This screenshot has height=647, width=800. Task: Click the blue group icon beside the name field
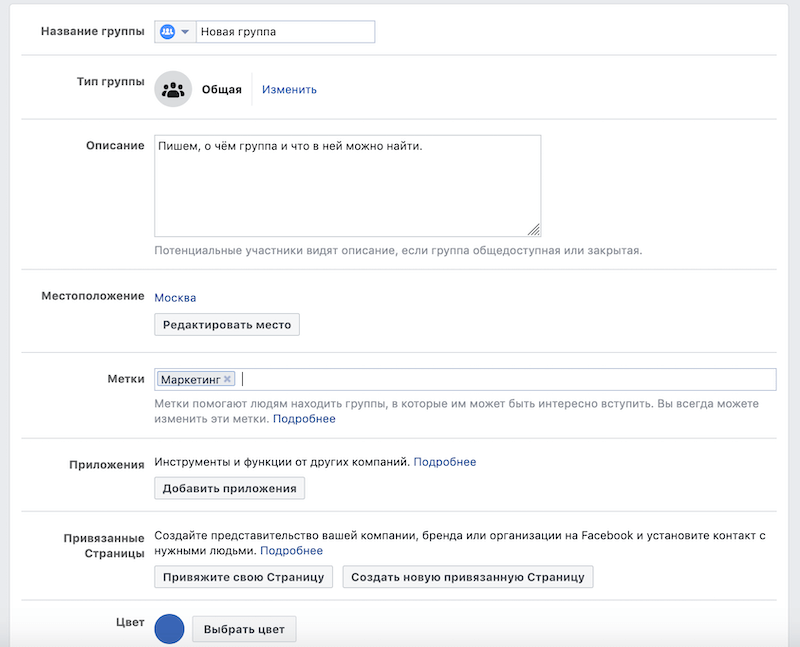(167, 32)
